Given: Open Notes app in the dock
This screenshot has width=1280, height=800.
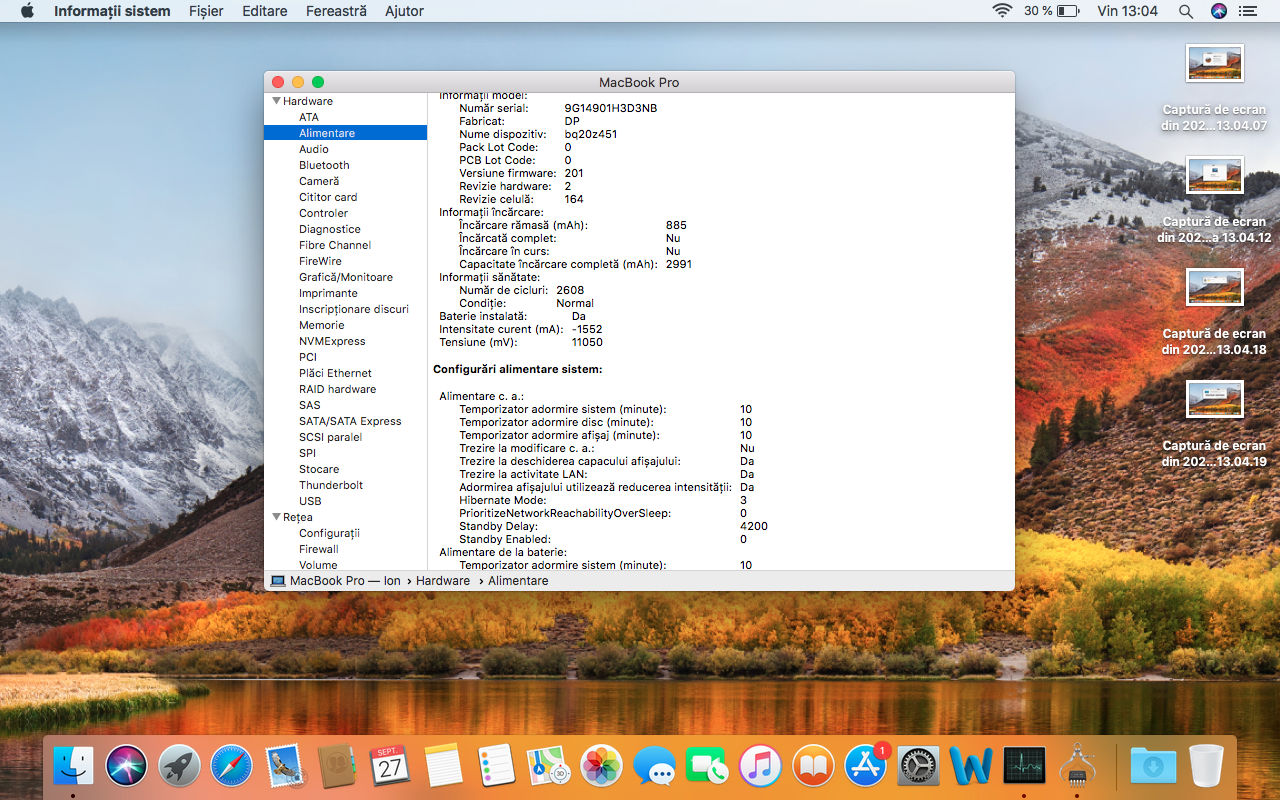Looking at the screenshot, I should [x=443, y=766].
